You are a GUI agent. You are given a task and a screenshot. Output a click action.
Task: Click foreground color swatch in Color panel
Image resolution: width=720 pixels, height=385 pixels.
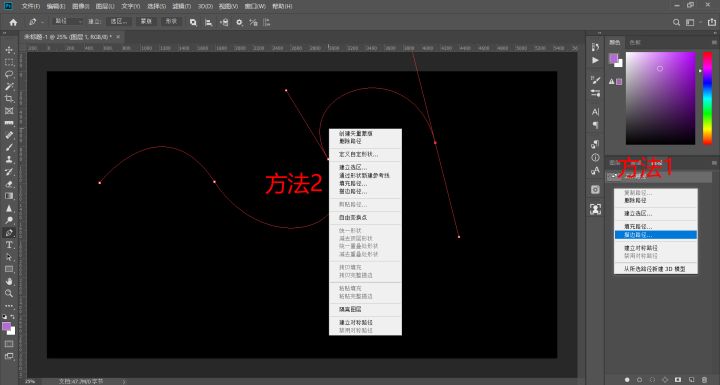[613, 58]
